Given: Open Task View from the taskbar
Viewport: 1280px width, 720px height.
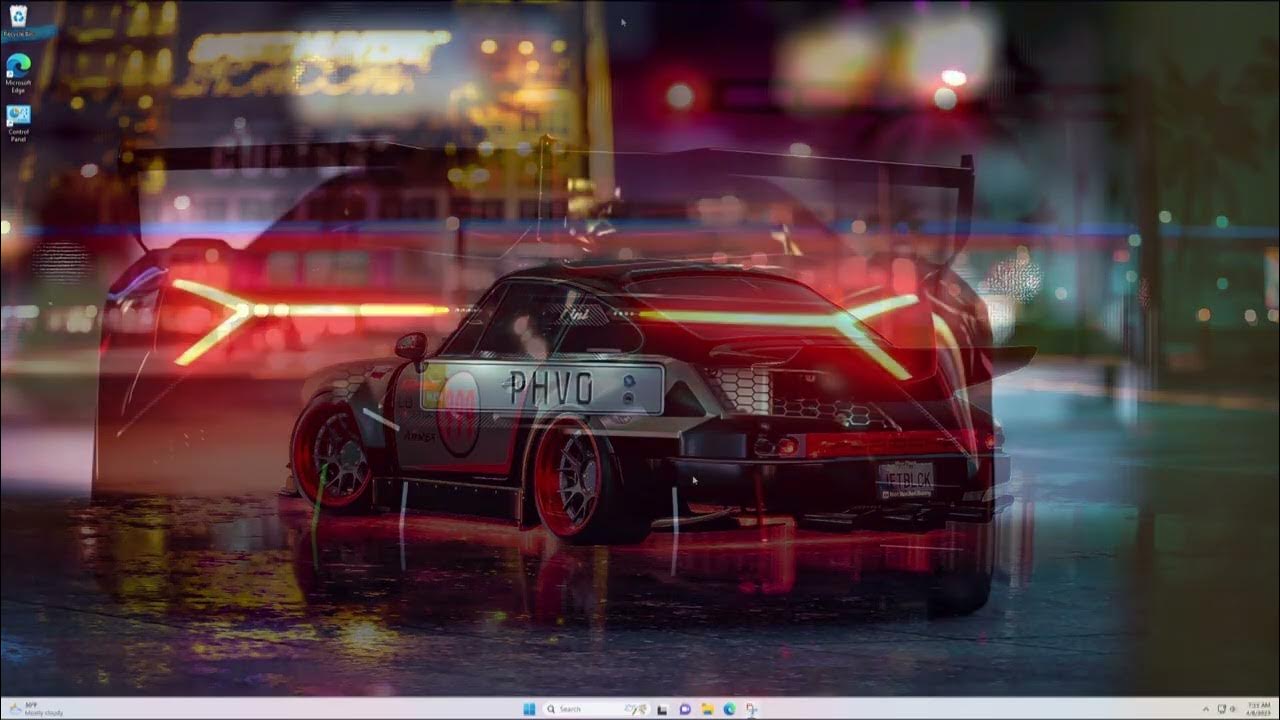Looking at the screenshot, I should point(662,709).
